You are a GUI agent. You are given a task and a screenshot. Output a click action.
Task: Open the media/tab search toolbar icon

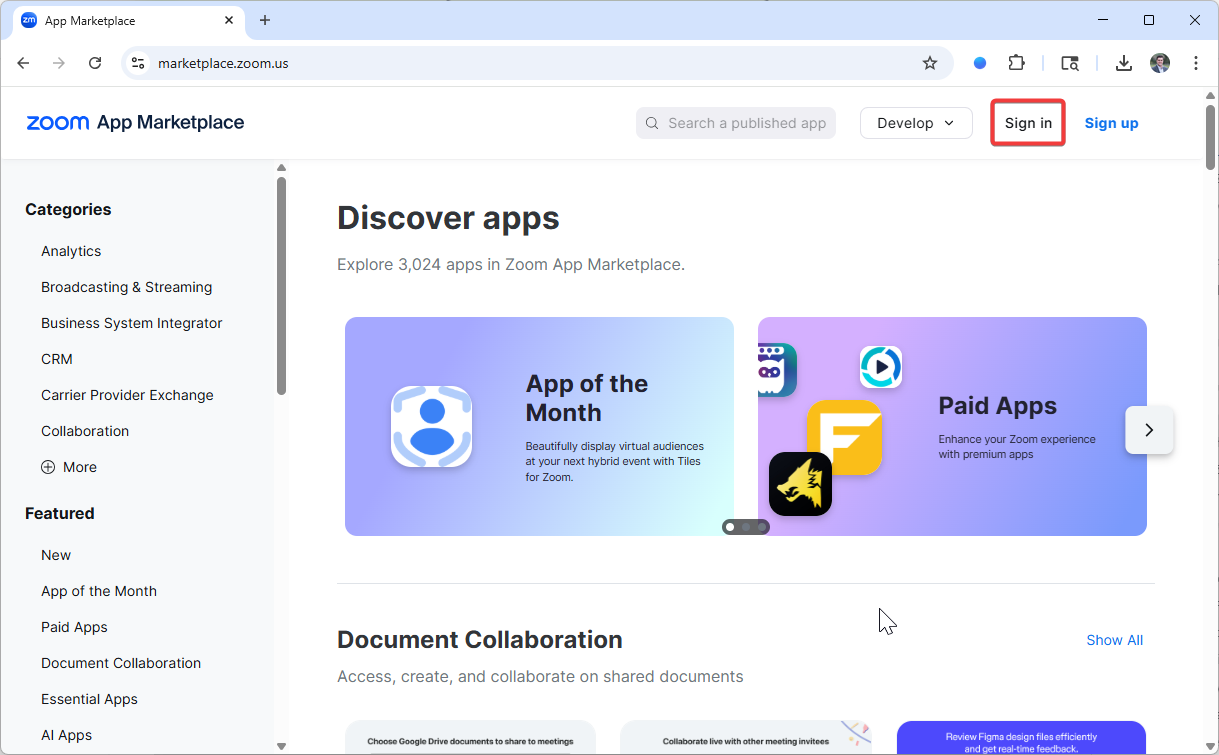pos(1070,63)
